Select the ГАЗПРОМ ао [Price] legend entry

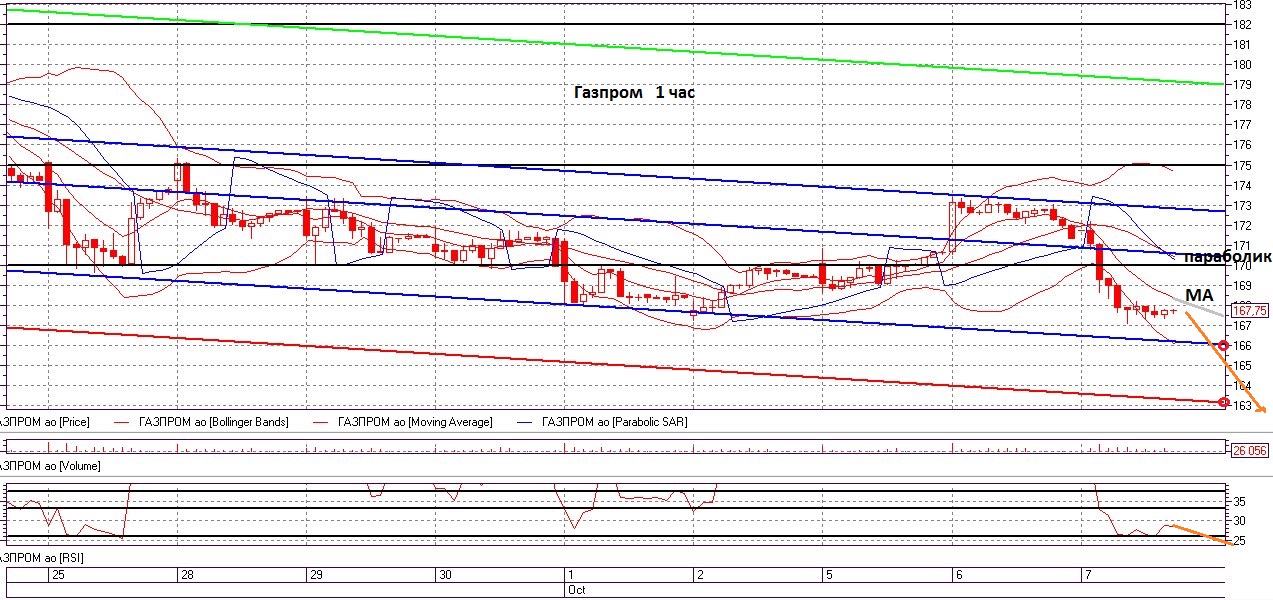click(x=45, y=422)
